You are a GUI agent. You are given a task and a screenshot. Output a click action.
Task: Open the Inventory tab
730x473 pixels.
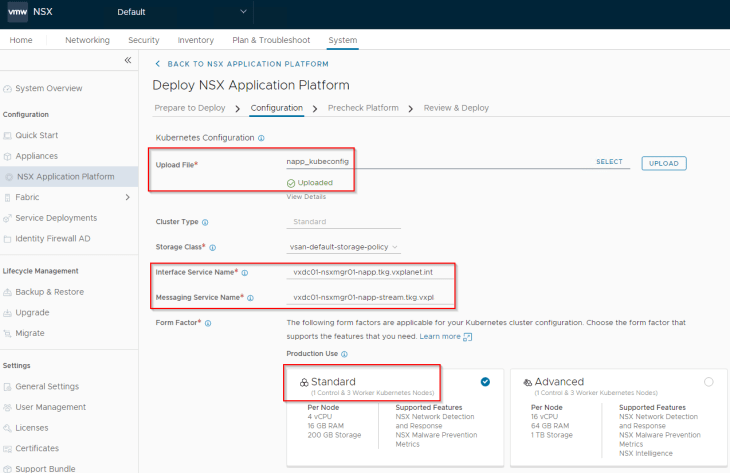(196, 40)
